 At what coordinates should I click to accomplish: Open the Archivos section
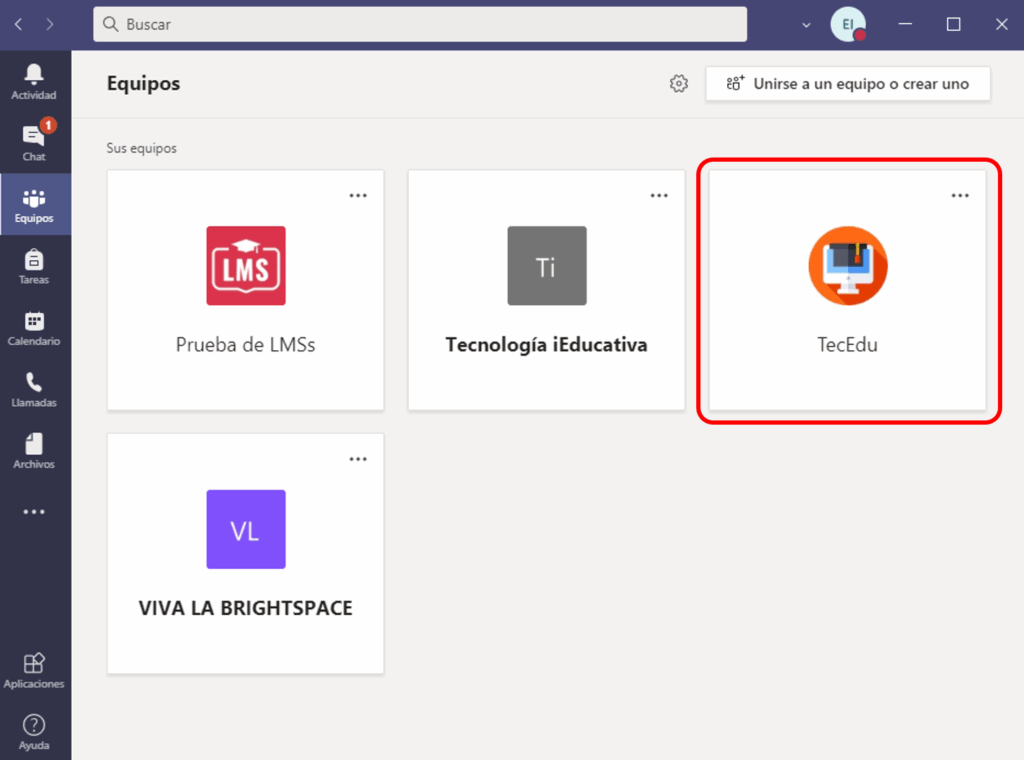pos(34,451)
